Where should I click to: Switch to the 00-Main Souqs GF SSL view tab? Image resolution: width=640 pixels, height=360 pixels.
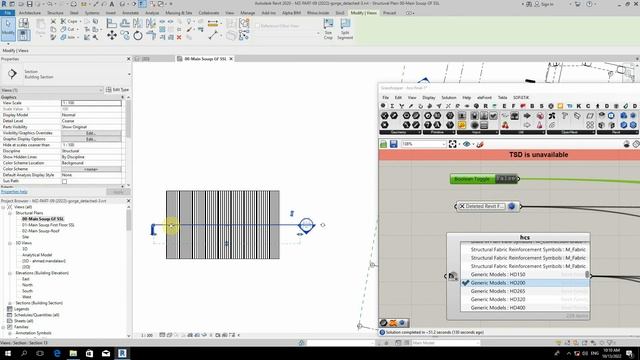pyautogui.click(x=205, y=59)
